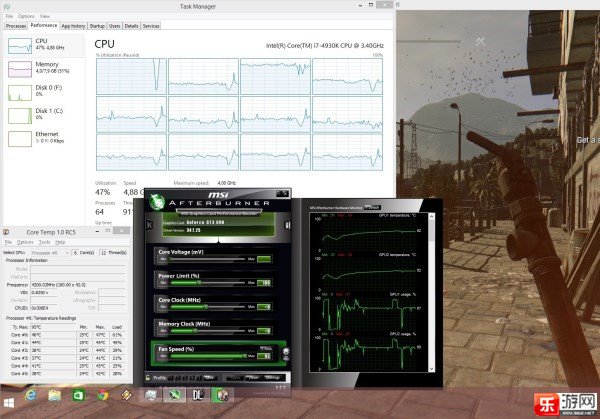Click the Core Clock value box
The height and width of the screenshot is (419, 600).
pos(264,307)
